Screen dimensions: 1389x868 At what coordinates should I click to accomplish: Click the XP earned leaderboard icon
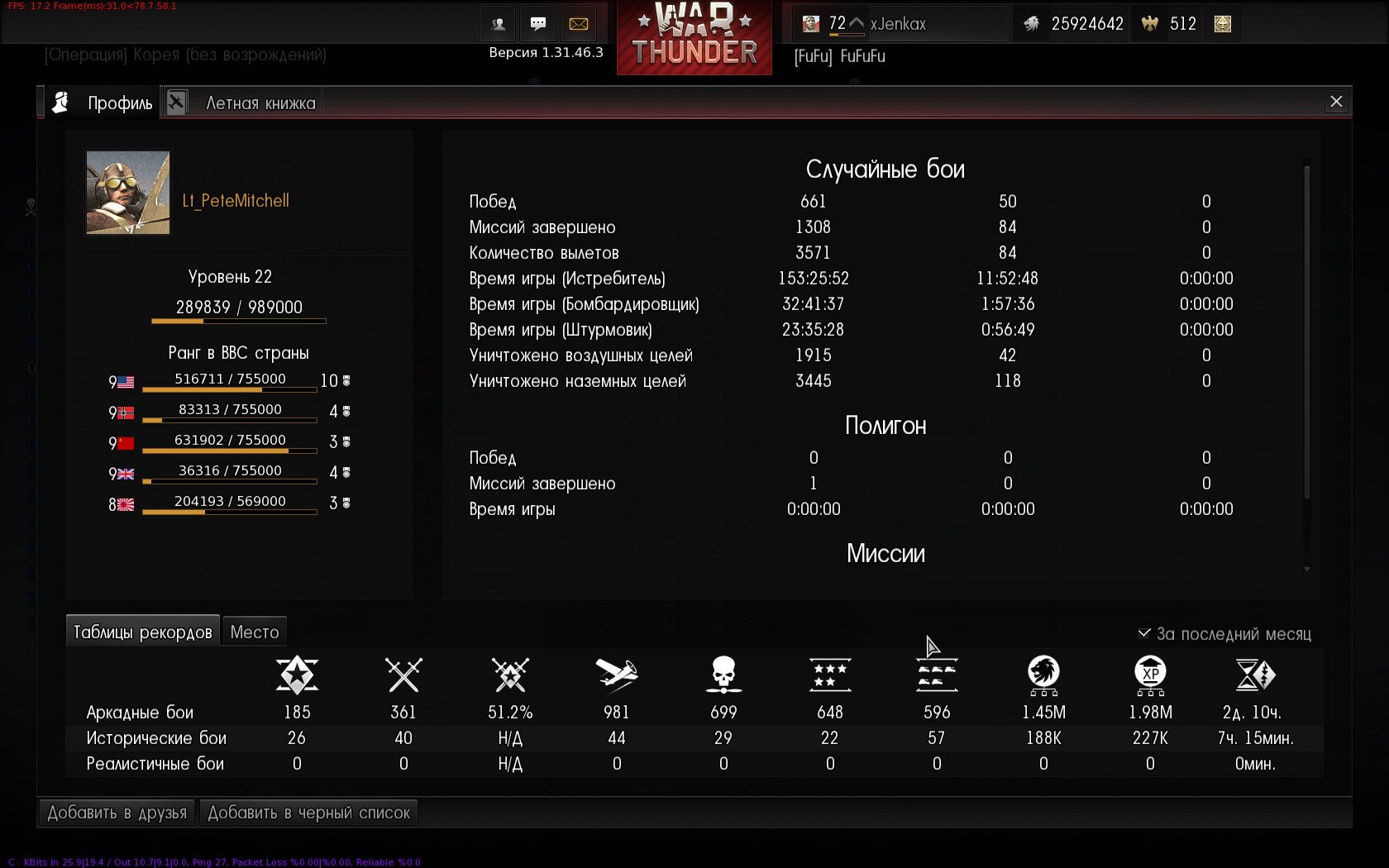point(1150,675)
